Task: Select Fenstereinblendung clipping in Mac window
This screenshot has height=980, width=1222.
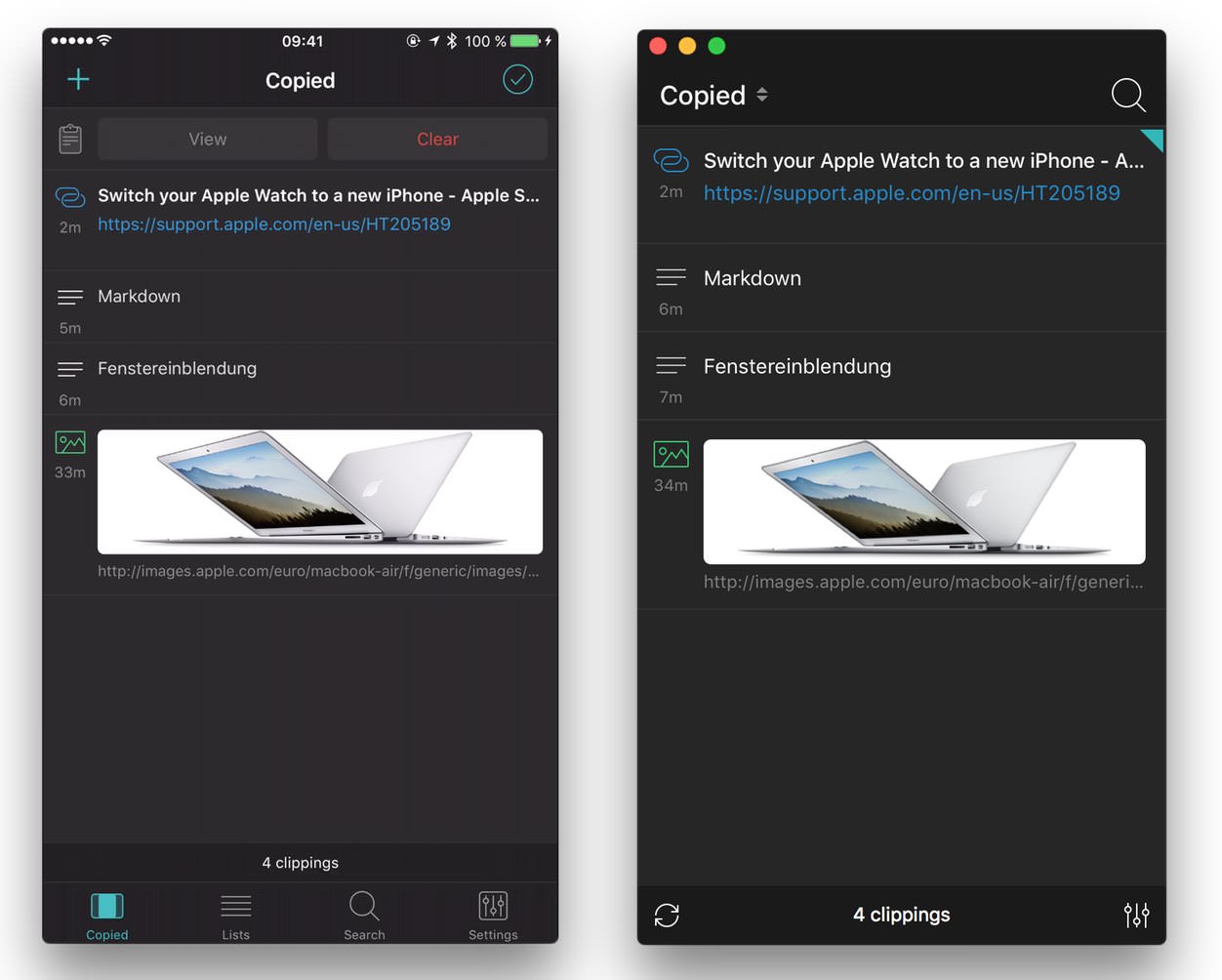Action: pyautogui.click(x=902, y=377)
